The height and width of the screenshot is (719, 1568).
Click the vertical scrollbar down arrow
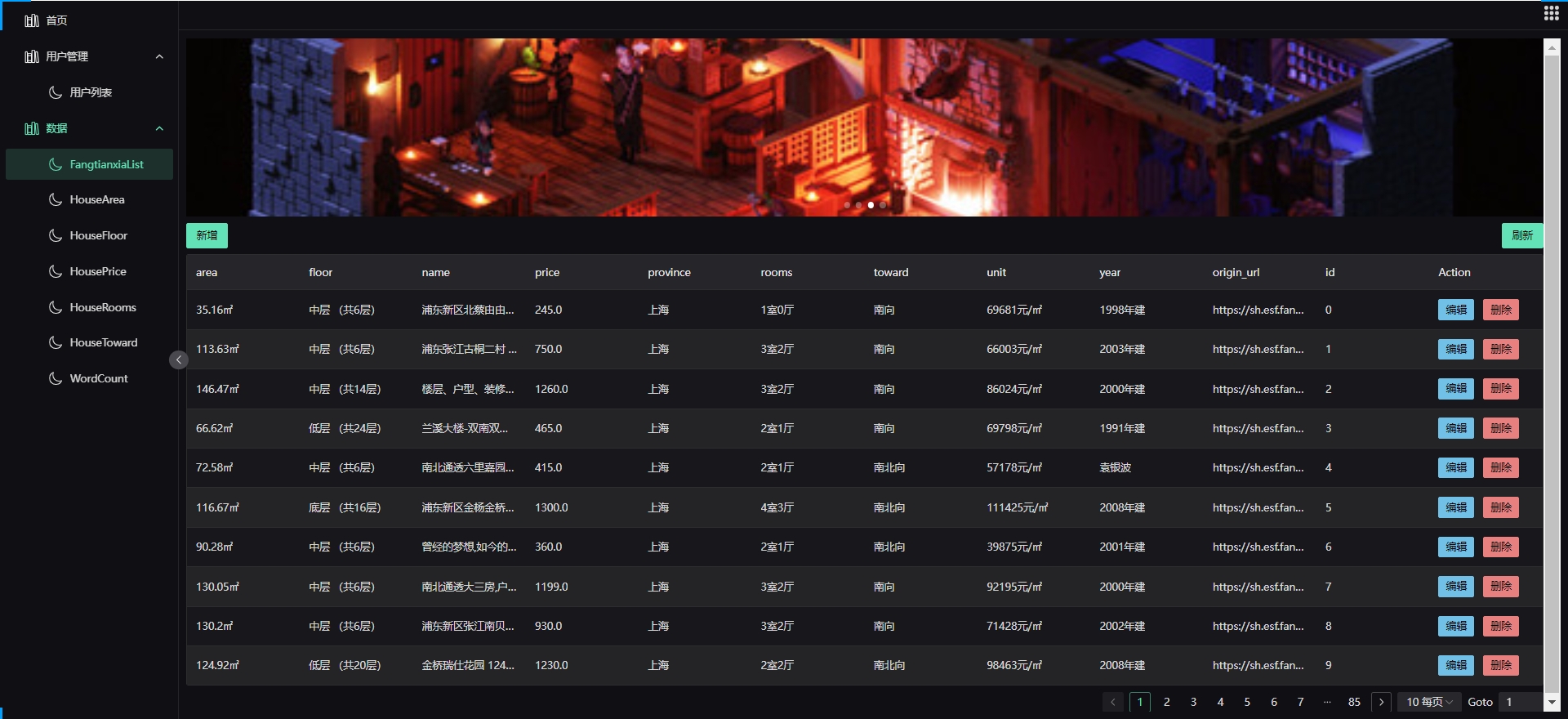(1552, 702)
